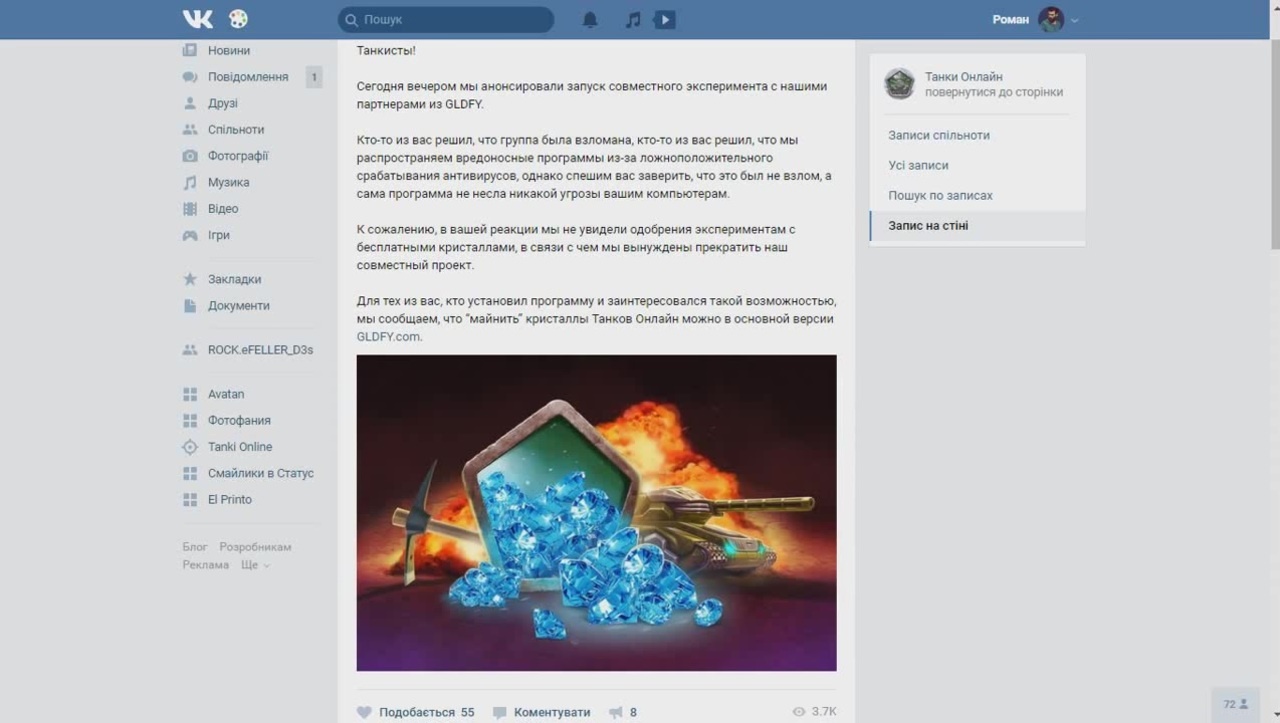The height and width of the screenshot is (723, 1280).
Task: Focus the Пошук search field
Action: (446, 20)
